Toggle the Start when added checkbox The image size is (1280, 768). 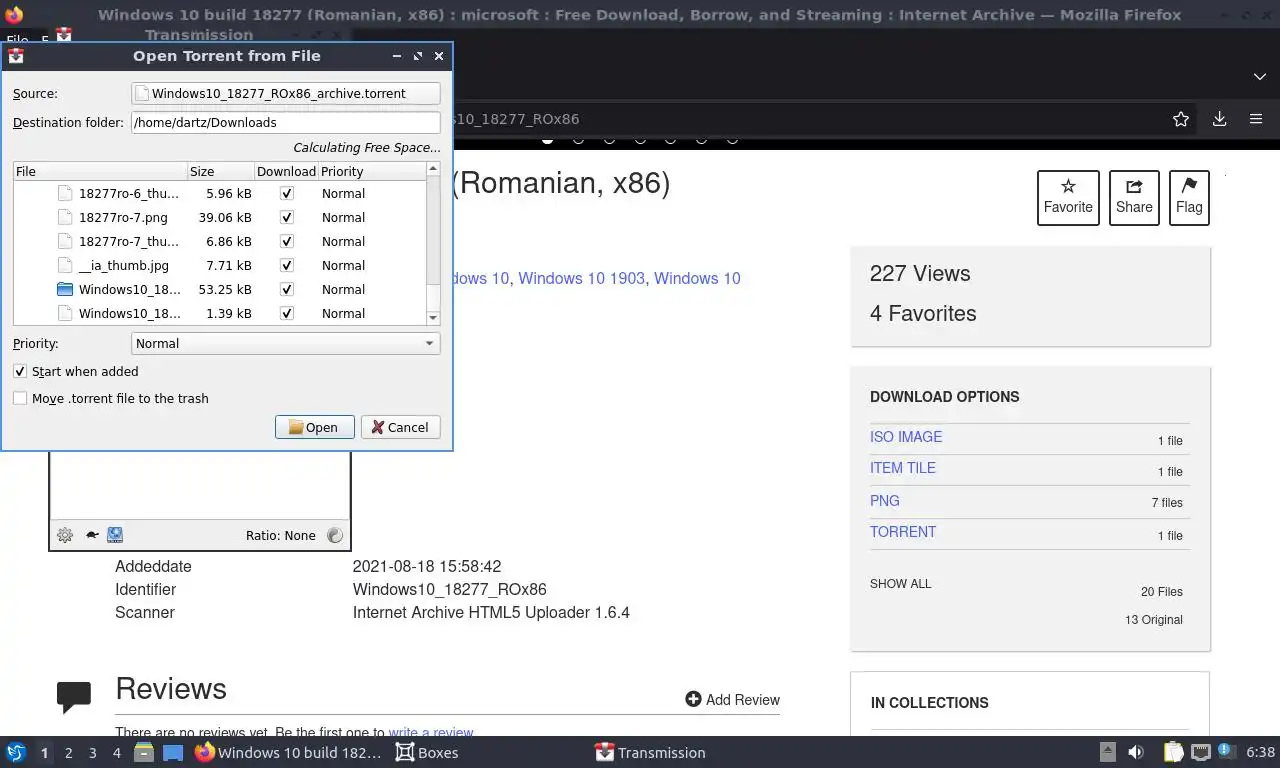(20, 371)
